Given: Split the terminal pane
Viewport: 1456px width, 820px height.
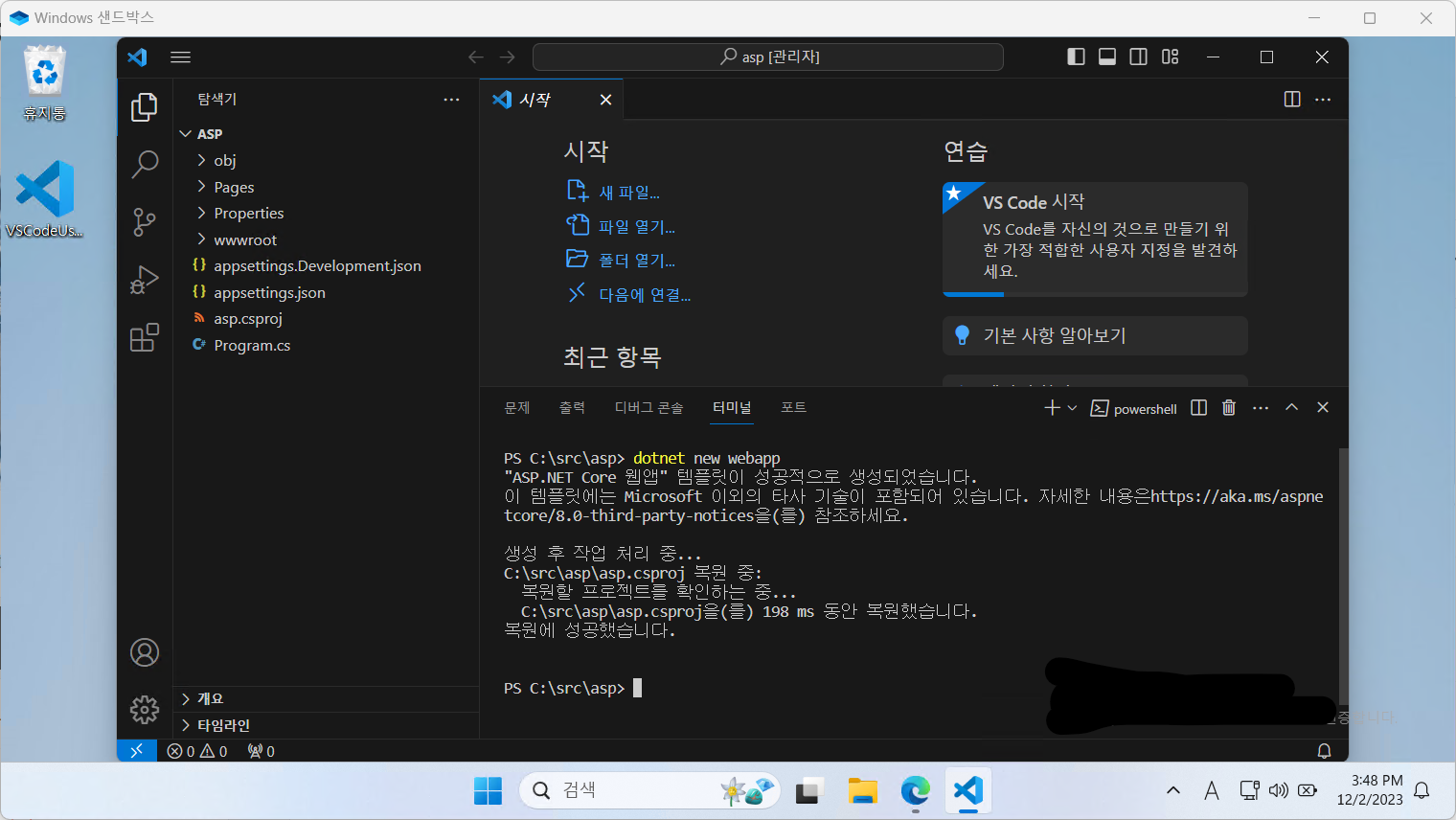Looking at the screenshot, I should click(x=1198, y=407).
